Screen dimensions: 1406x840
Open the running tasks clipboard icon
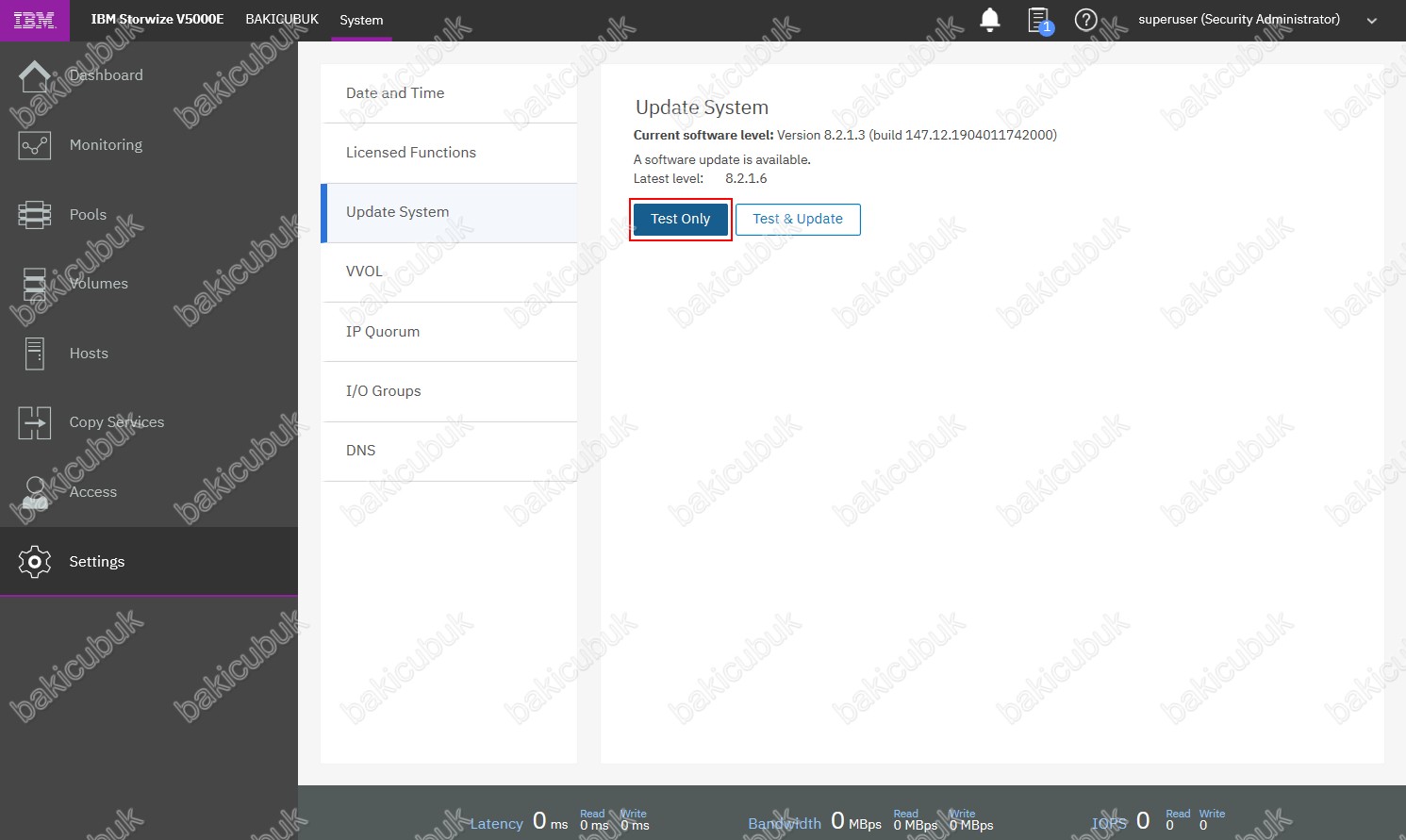tap(1039, 20)
